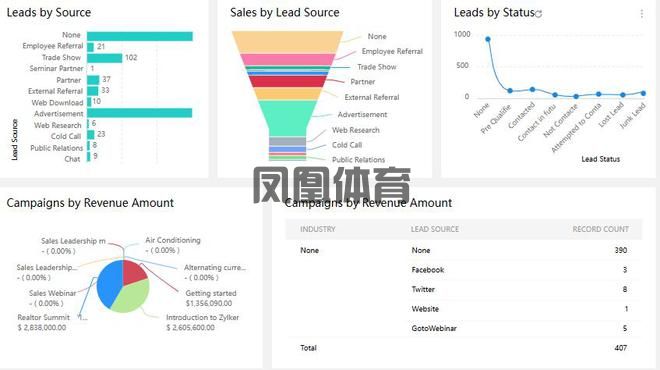The image size is (660, 370).
Task: Click the Facebook row in the table
Action: (464, 270)
